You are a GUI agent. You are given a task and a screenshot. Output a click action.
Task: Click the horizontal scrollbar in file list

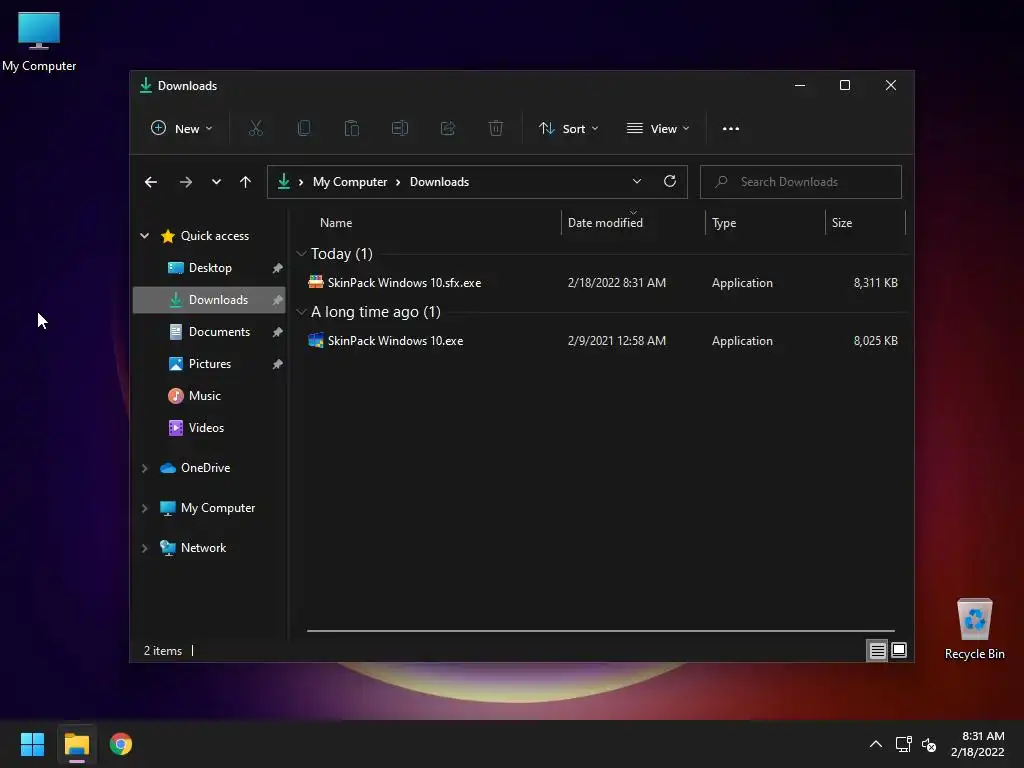coord(600,631)
